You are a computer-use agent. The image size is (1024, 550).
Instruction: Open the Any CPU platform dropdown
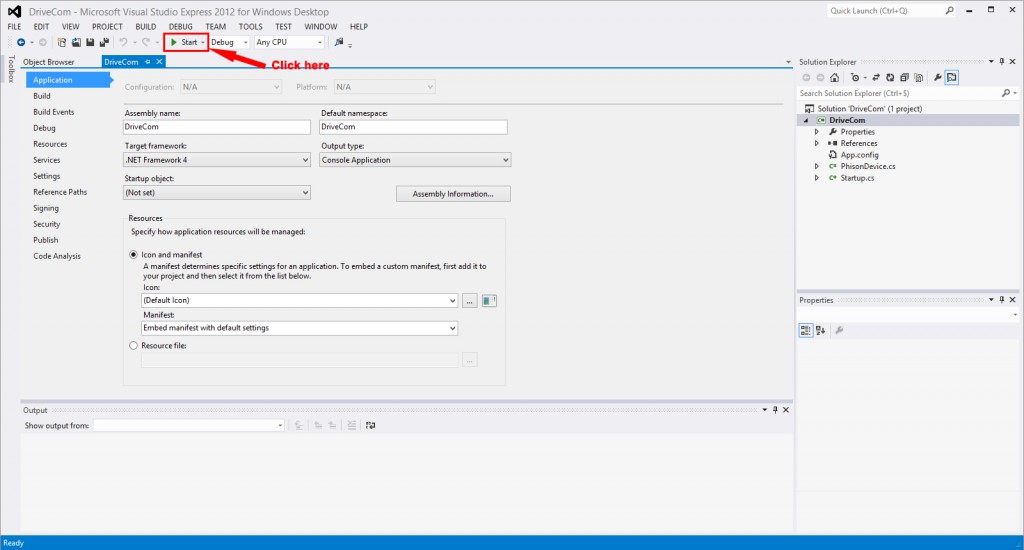[x=289, y=42]
